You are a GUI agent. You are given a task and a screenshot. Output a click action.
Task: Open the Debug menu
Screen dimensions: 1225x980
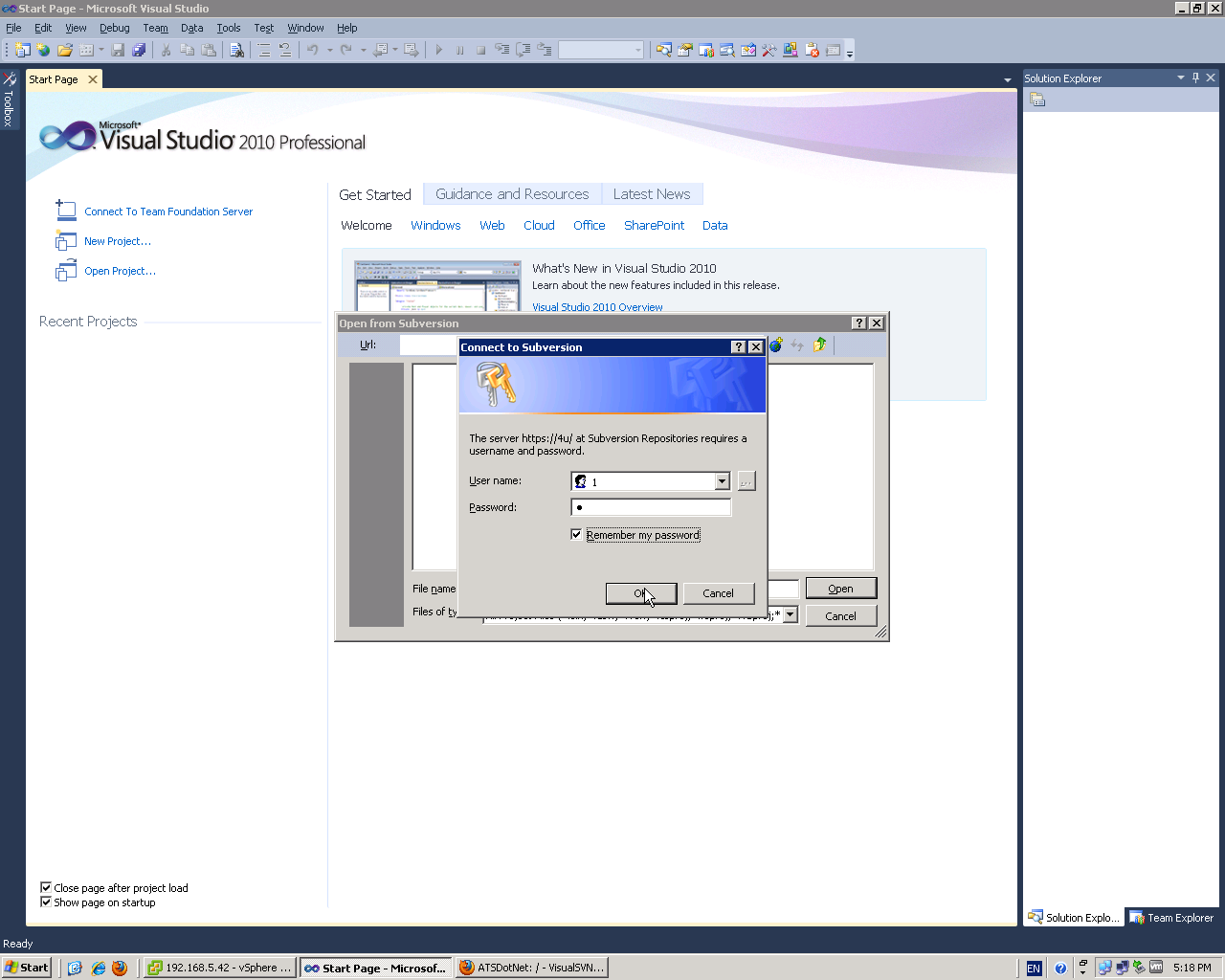click(x=115, y=28)
